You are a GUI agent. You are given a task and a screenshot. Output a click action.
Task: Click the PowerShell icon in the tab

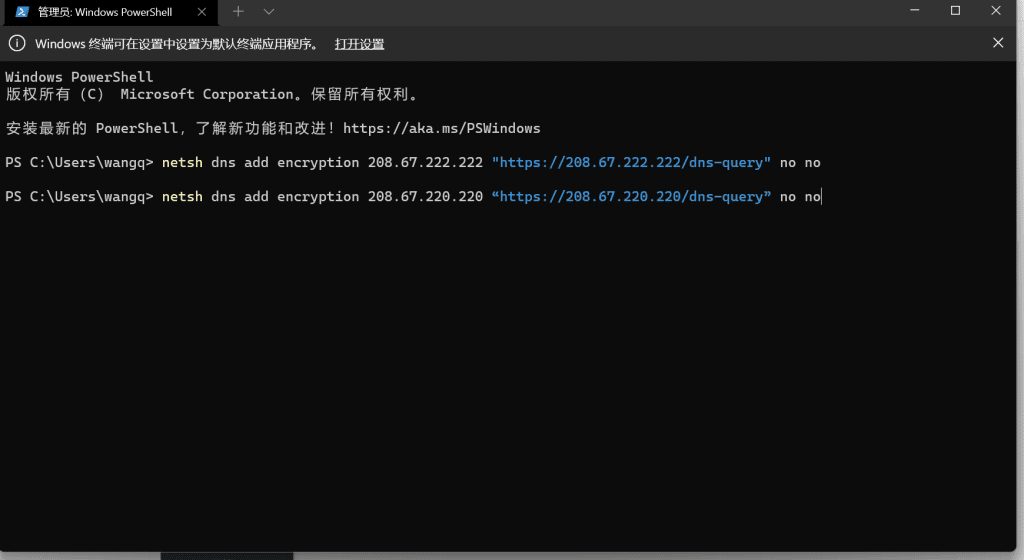point(22,12)
